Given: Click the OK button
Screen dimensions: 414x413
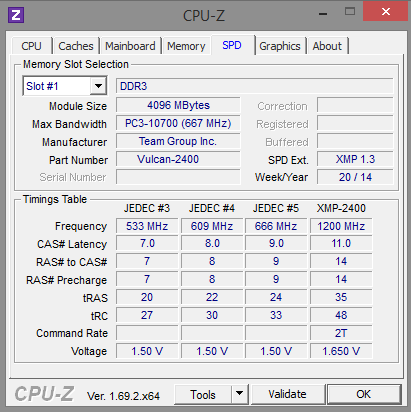Looking at the screenshot, I should point(364,395).
